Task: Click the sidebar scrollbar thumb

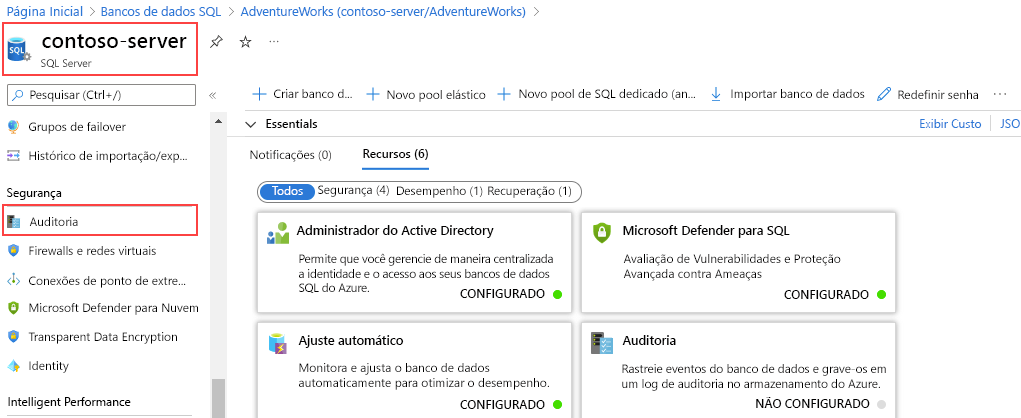Action: coord(218,398)
